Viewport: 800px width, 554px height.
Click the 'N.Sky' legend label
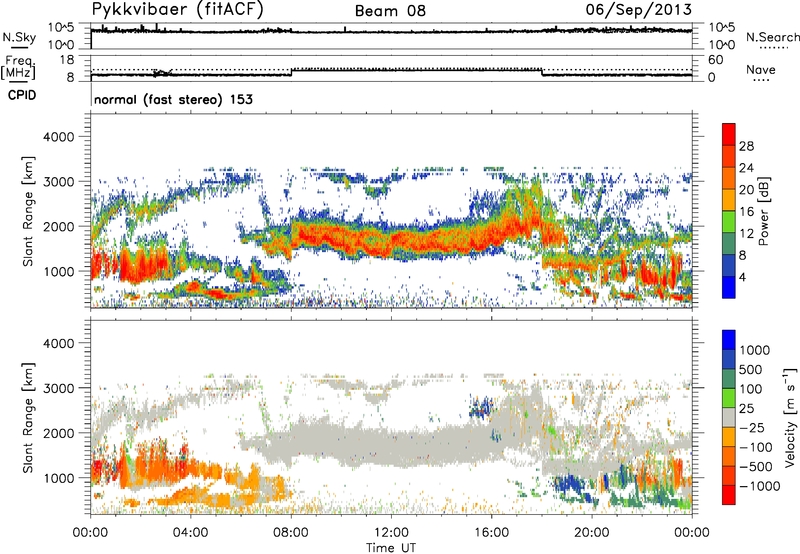pyautogui.click(x=19, y=37)
